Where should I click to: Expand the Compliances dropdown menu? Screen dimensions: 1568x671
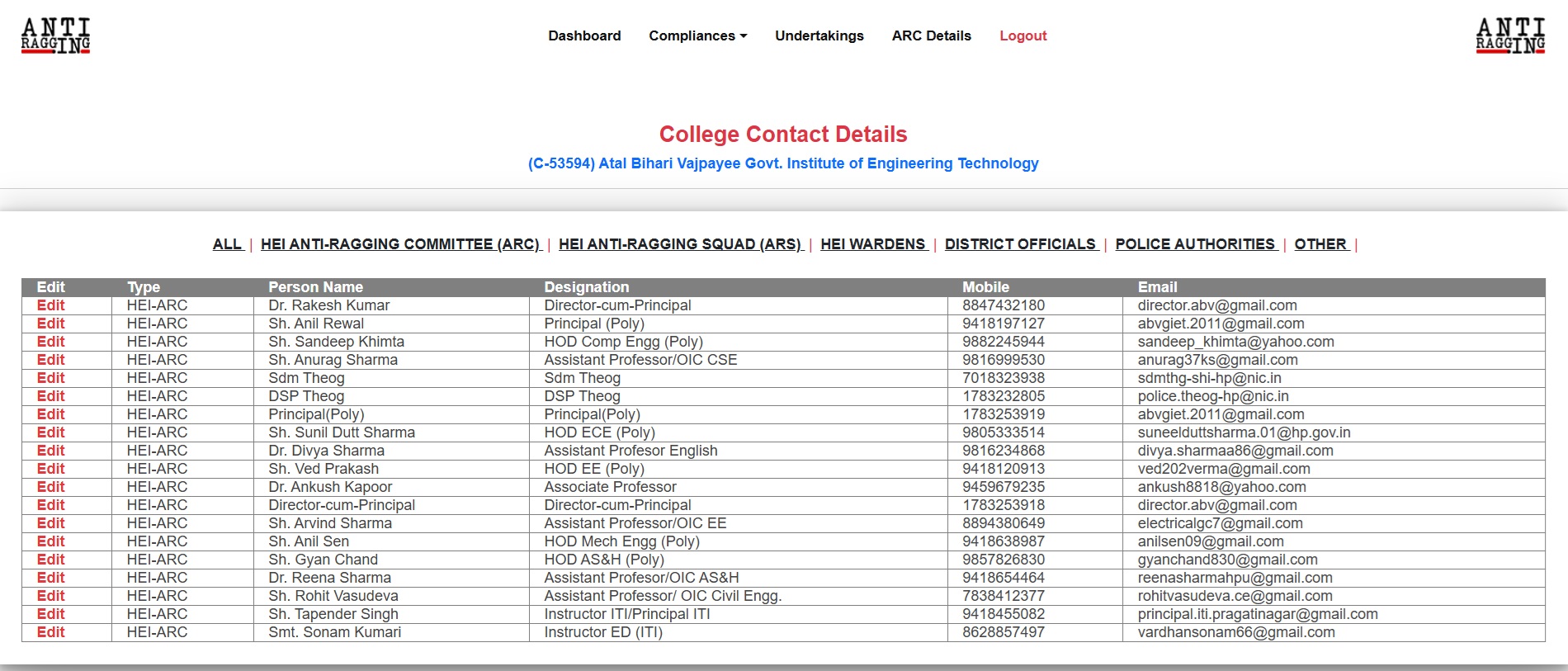(697, 35)
